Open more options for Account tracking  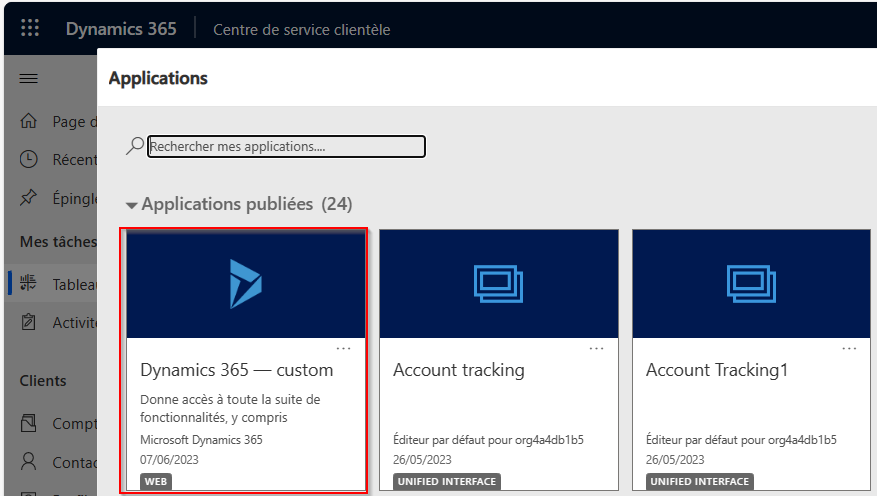(x=596, y=348)
